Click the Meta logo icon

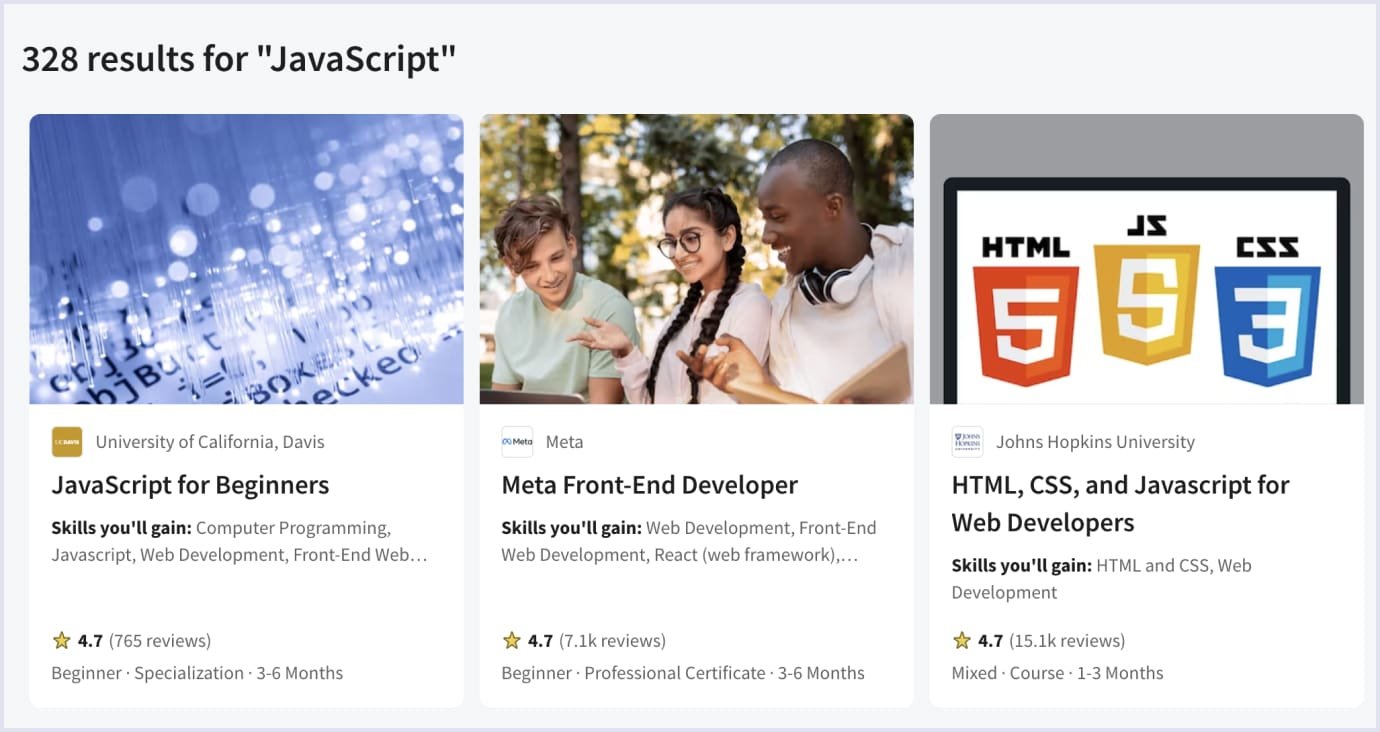(517, 442)
